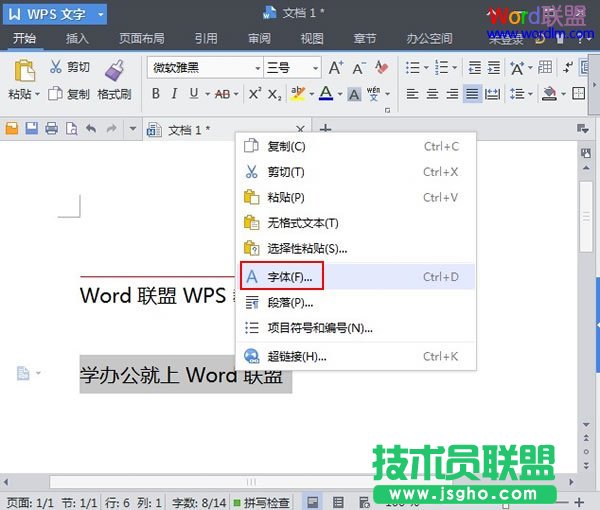Open a new document tab with plus
600x510 pixels.
coord(325,129)
